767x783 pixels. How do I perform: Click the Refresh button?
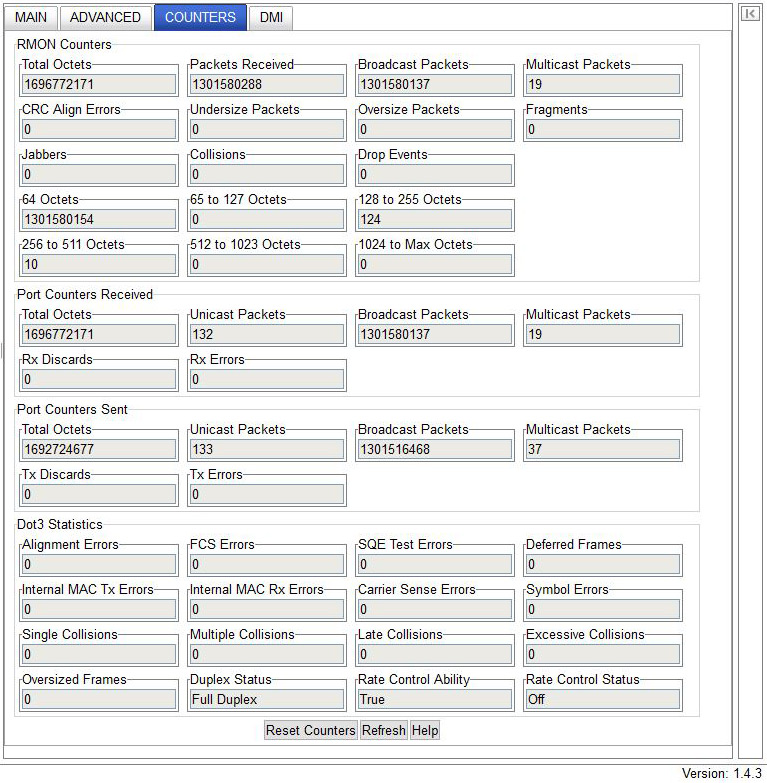(384, 730)
